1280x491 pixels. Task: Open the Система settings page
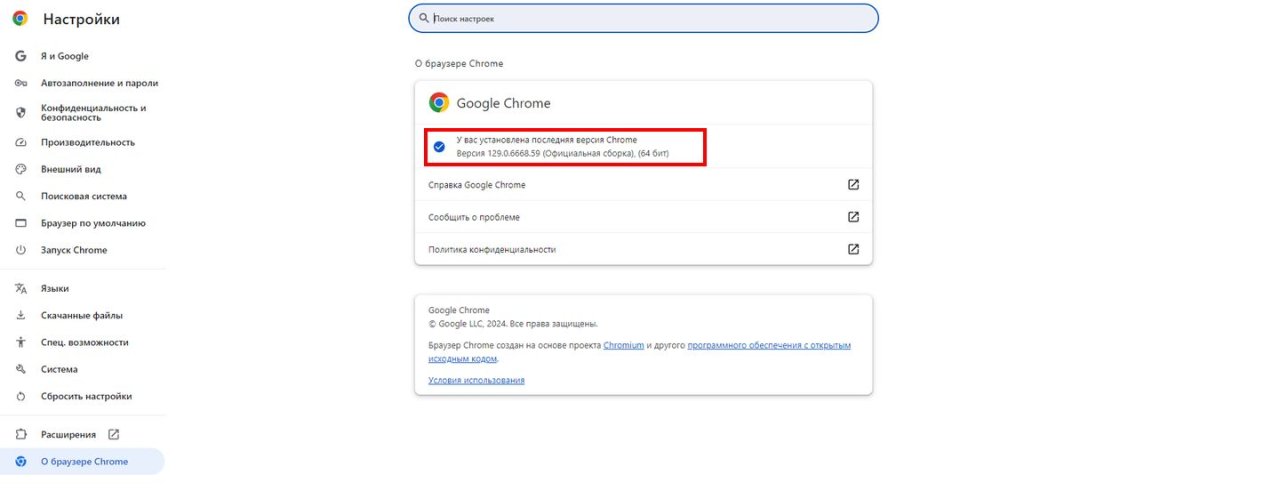[x=59, y=369]
